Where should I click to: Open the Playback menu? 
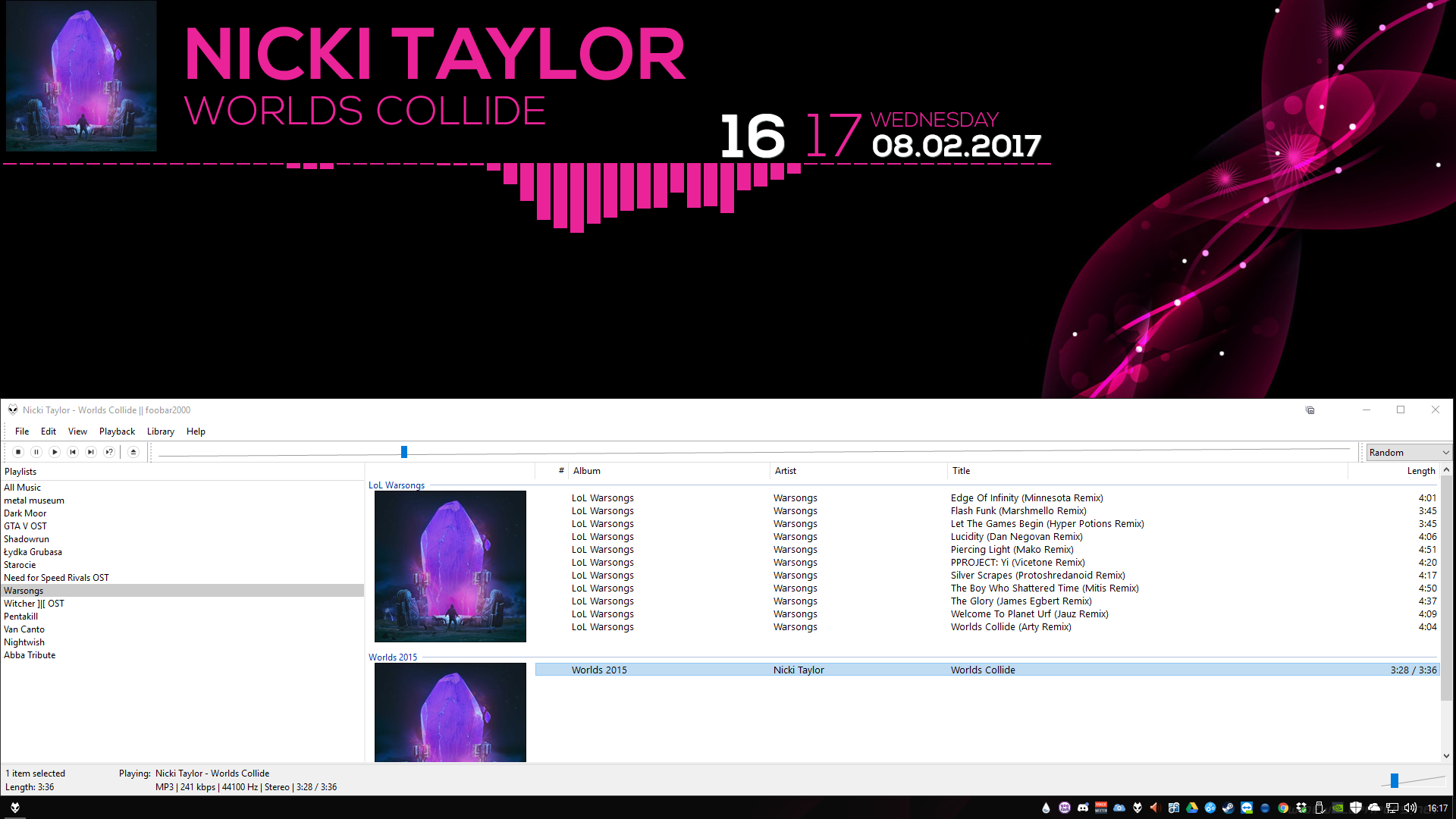click(x=117, y=431)
